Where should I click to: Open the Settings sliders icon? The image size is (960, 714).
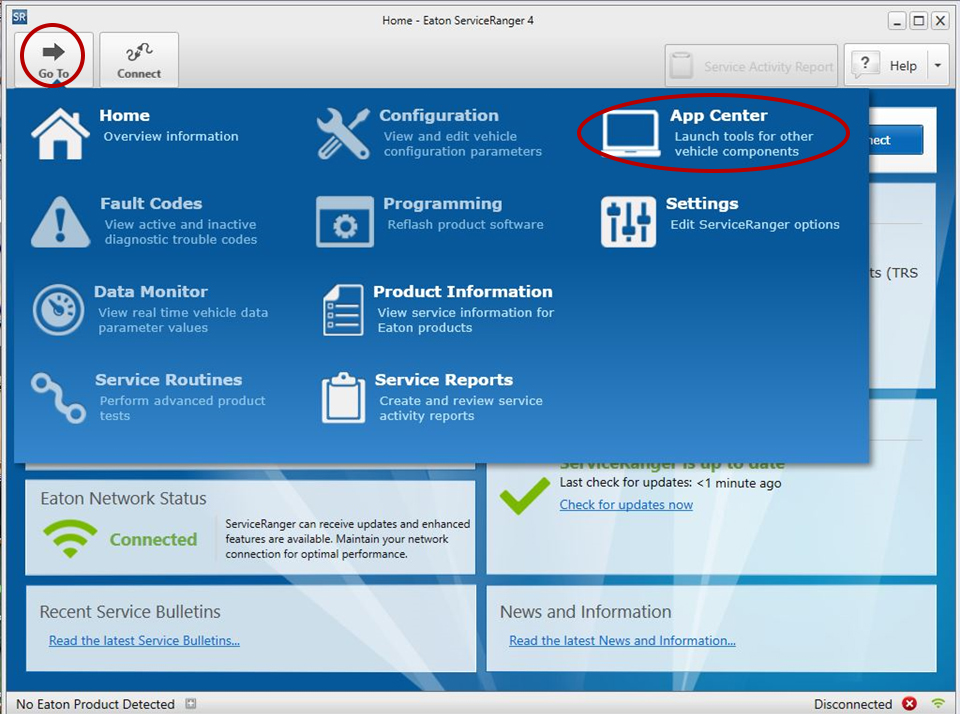tap(628, 222)
